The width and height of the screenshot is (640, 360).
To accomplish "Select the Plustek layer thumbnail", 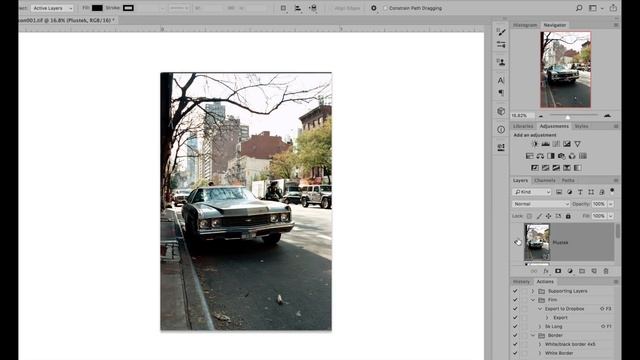I will [537, 242].
